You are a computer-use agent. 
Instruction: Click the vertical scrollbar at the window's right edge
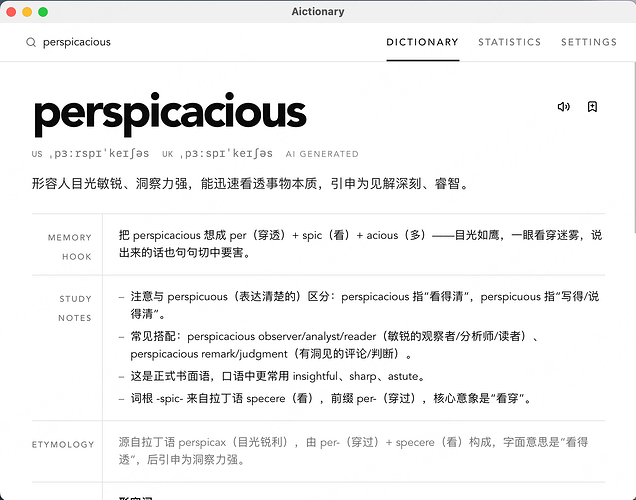633,148
